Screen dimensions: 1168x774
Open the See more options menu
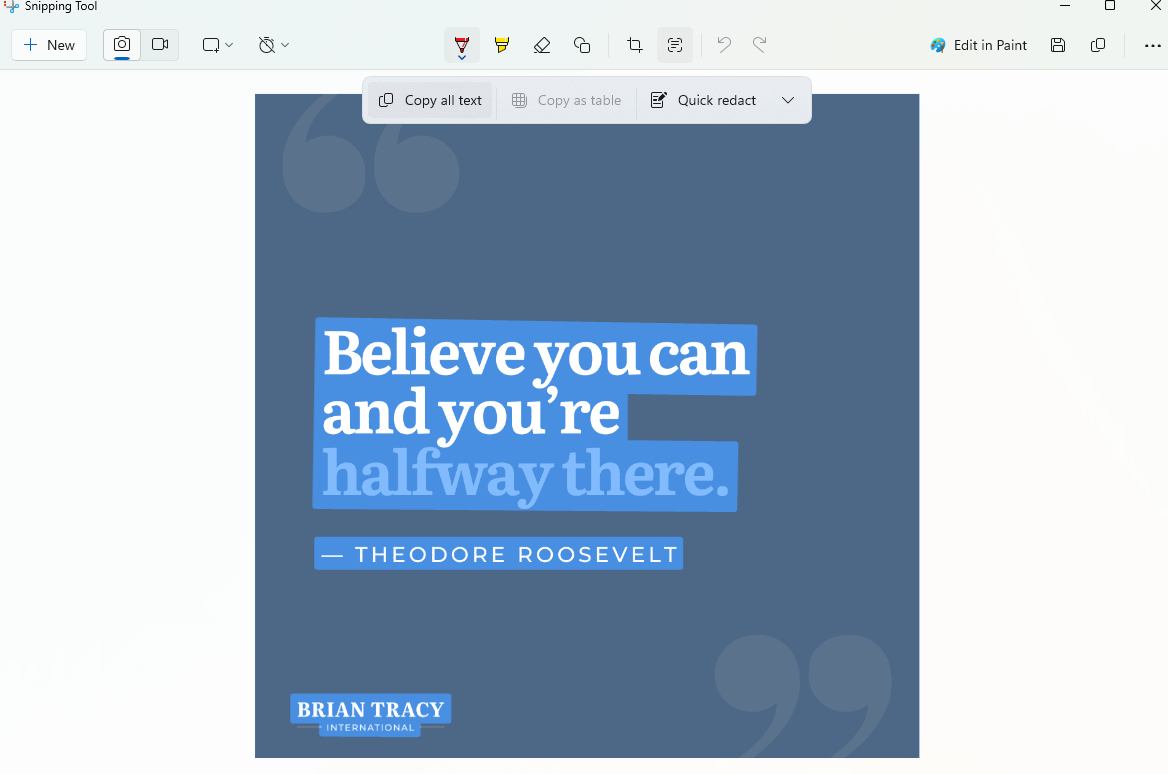coord(1152,45)
